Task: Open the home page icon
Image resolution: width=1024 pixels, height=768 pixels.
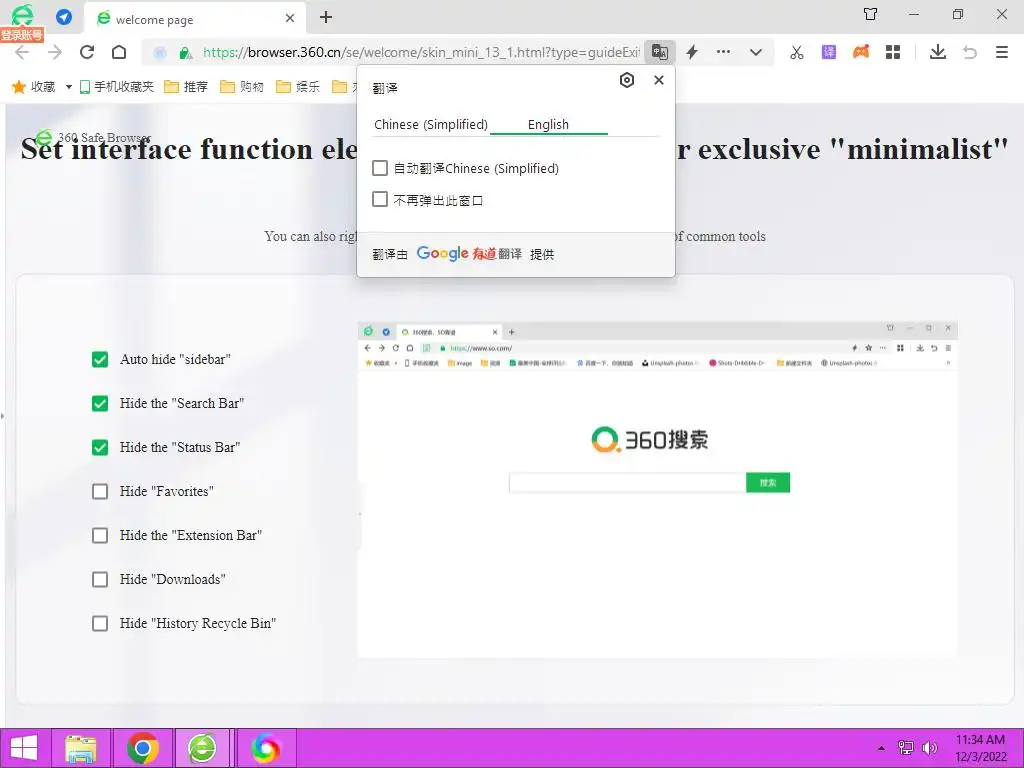Action: [119, 52]
